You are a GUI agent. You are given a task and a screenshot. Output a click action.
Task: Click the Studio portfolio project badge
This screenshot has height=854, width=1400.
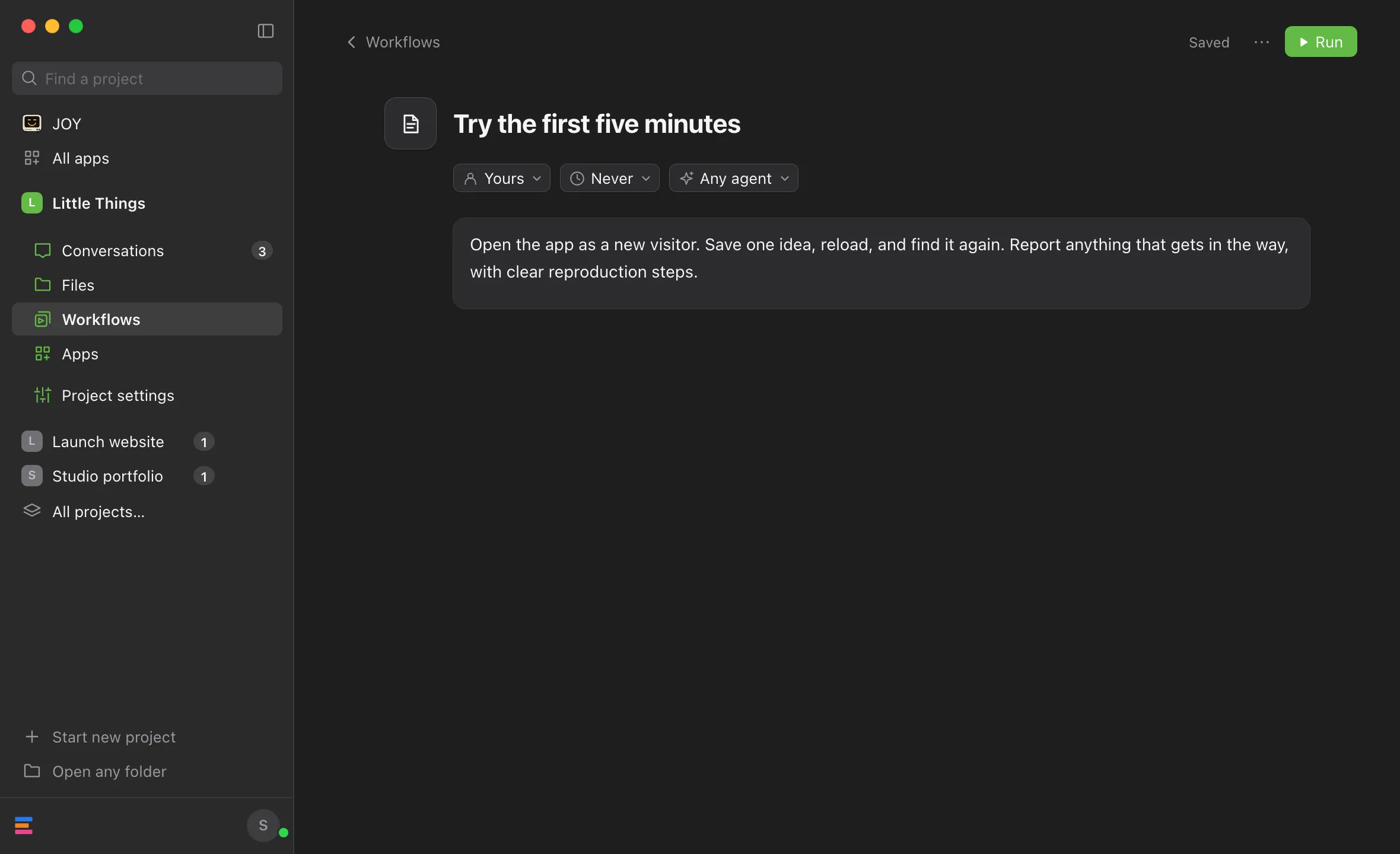coord(32,476)
